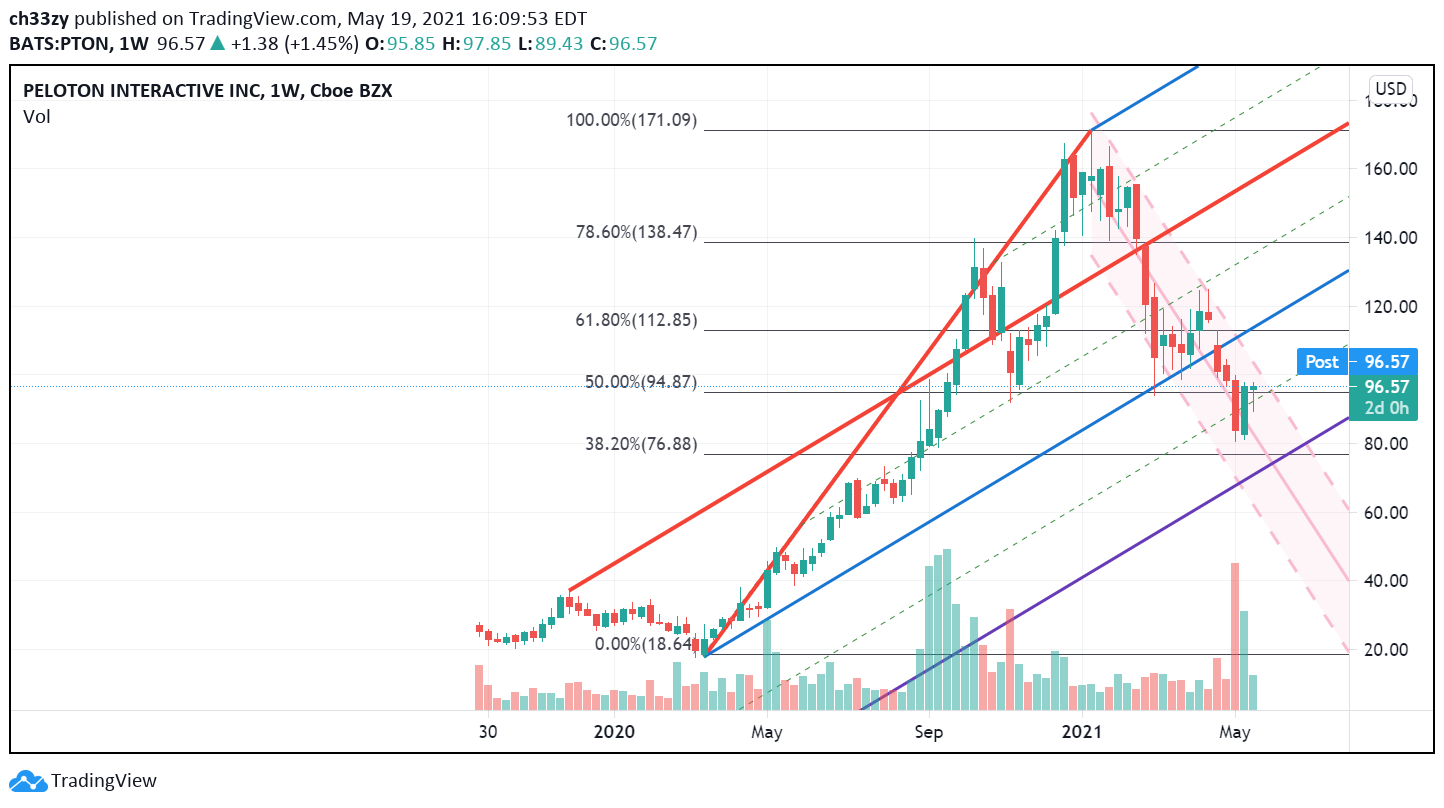Select the 38.20%(76.88) Fibonacci label

(x=641, y=444)
